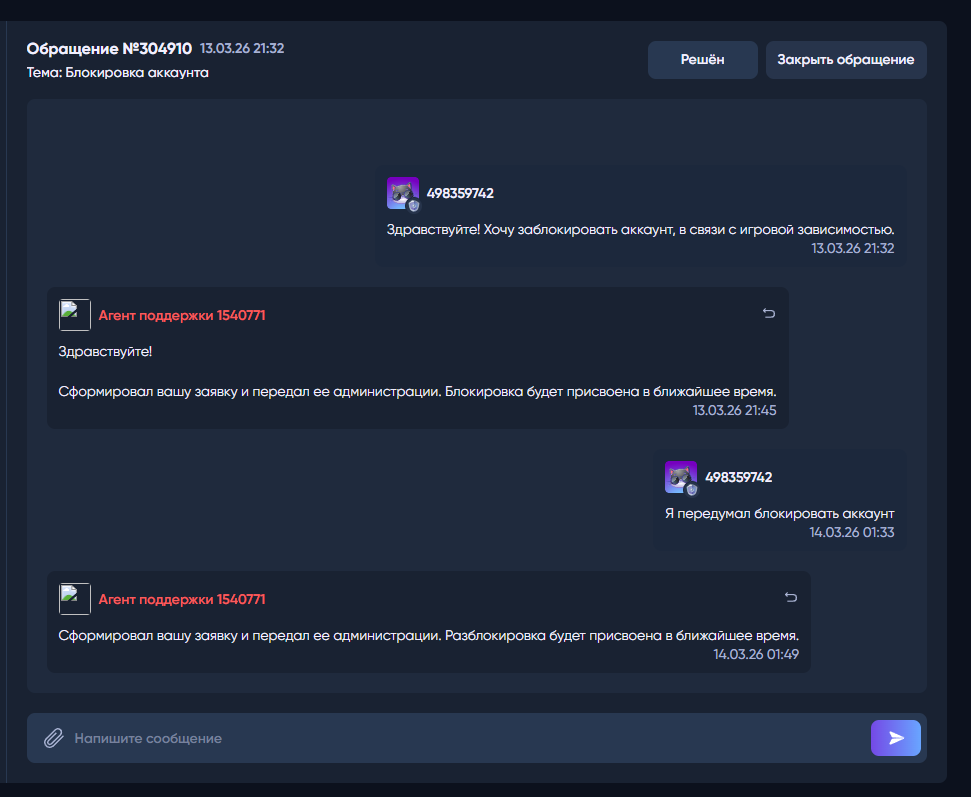Select "Агент поддержки 1540771" in the last reply
Viewport: 971px width, 797px height.
point(181,599)
